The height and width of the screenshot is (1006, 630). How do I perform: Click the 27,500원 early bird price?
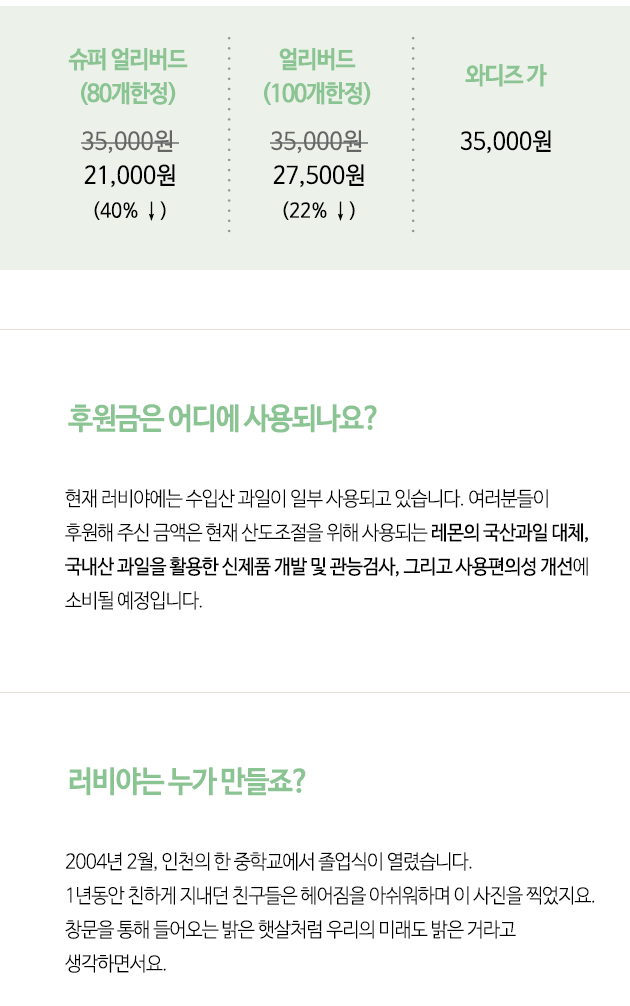click(x=318, y=176)
